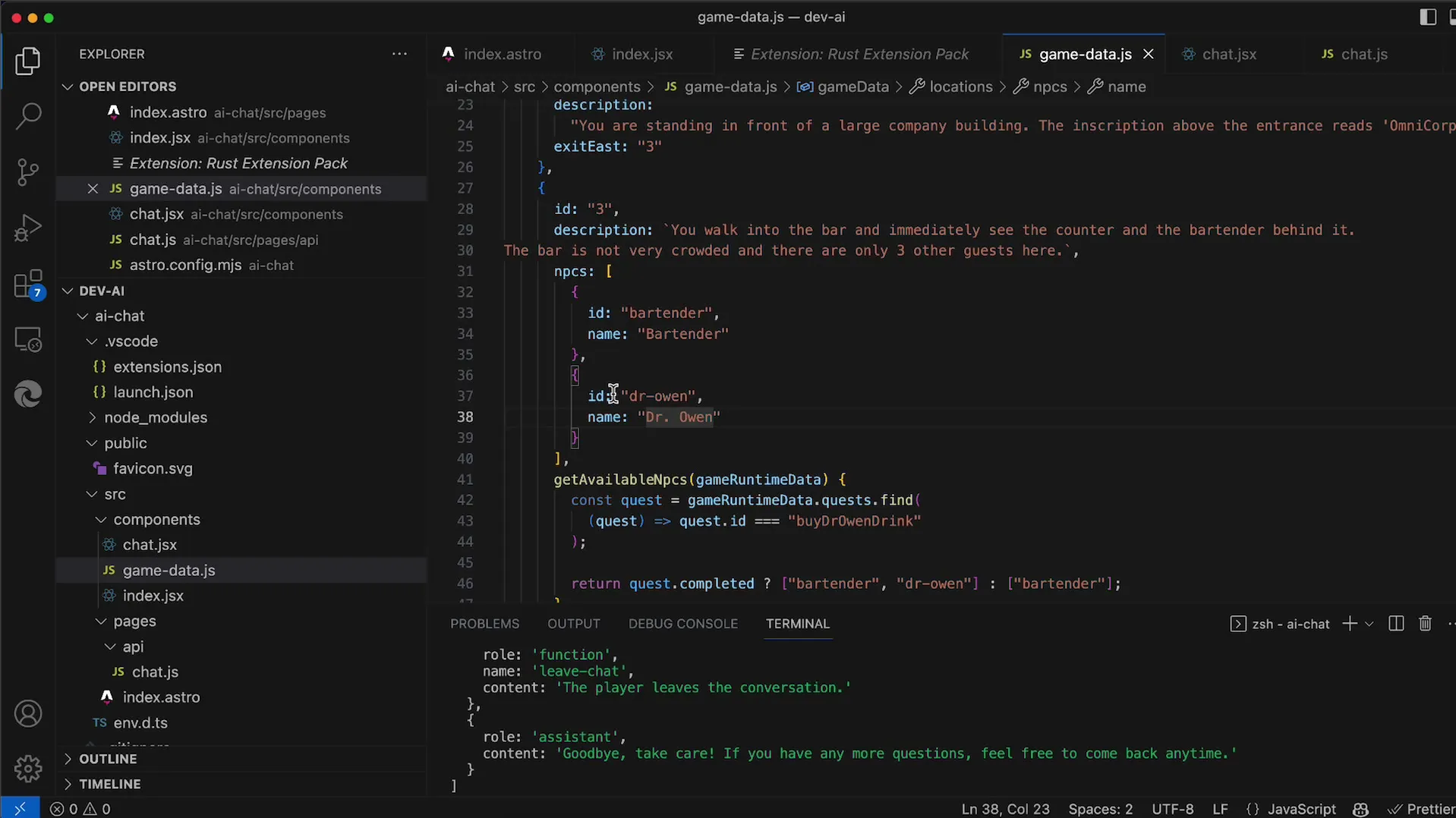This screenshot has width=1456, height=818.
Task: Open the new terminal launch profile dropdown
Action: tap(1369, 624)
